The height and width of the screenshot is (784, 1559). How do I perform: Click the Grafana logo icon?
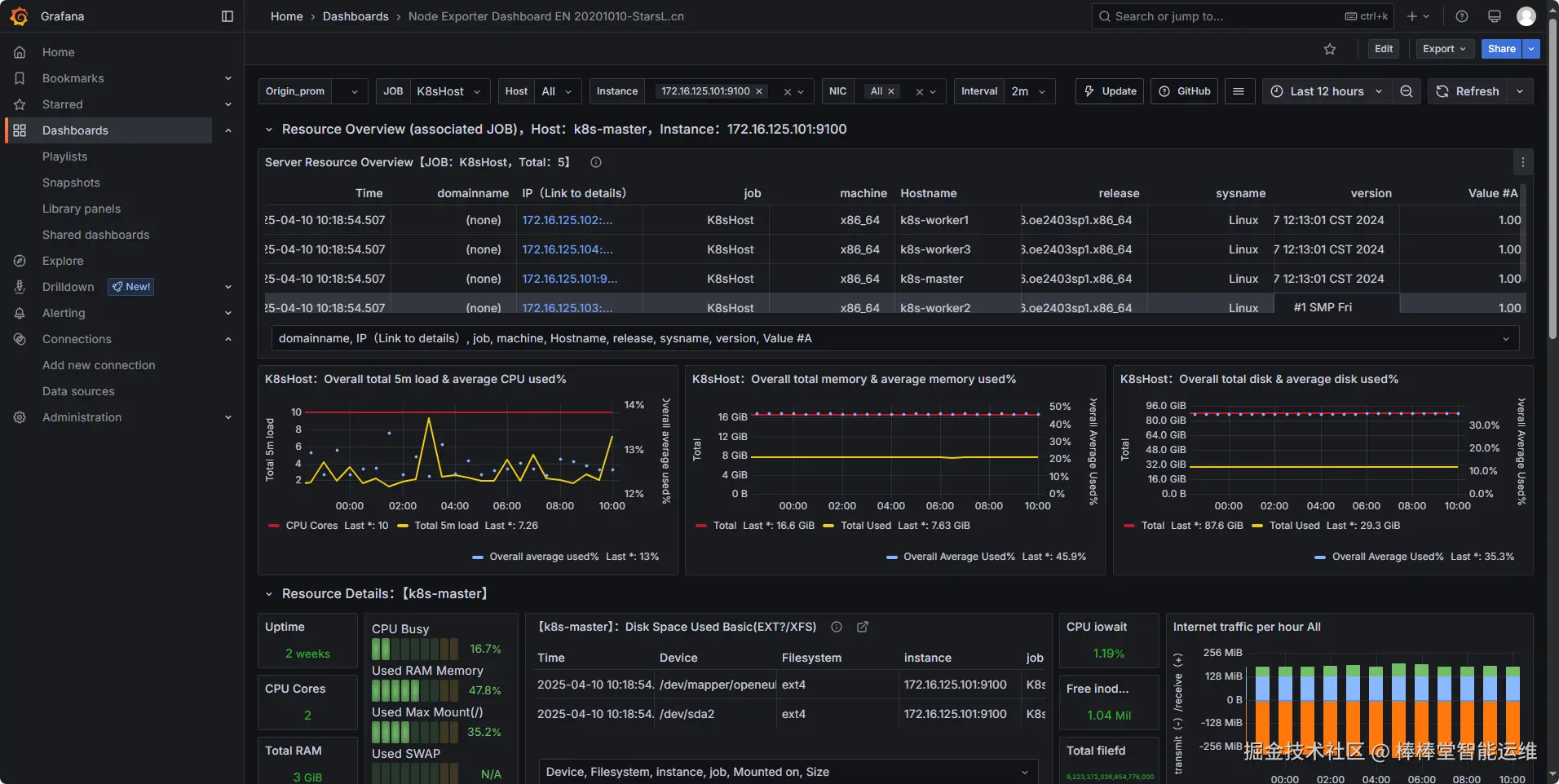pyautogui.click(x=19, y=16)
